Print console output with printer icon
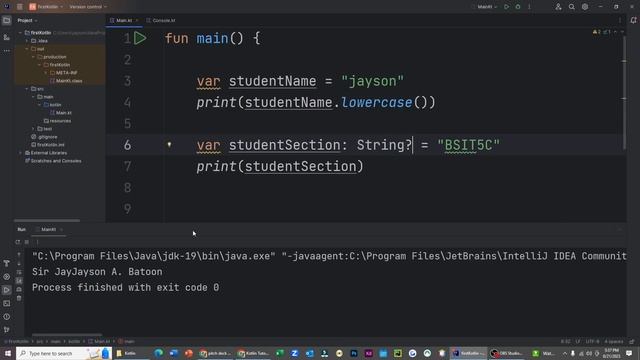The height and width of the screenshot is (360, 640). (x=19, y=289)
